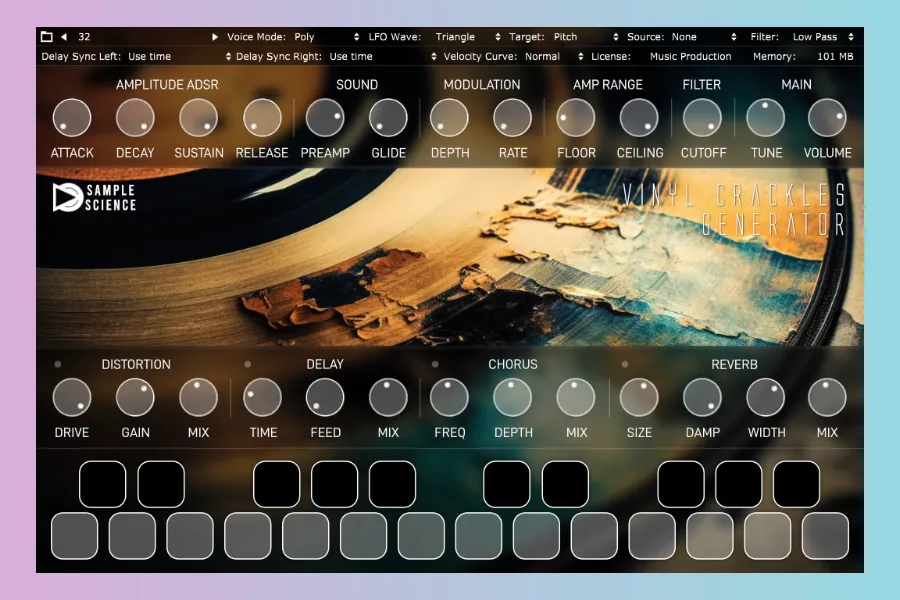Click the preset number field showing 32
Viewport: 900px width, 600px height.
click(x=84, y=37)
